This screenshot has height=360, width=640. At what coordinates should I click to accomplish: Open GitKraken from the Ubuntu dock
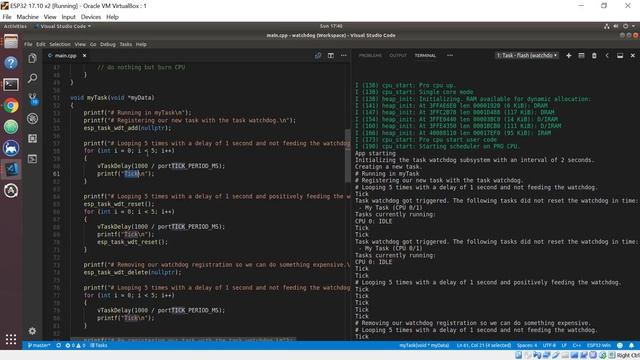11,148
